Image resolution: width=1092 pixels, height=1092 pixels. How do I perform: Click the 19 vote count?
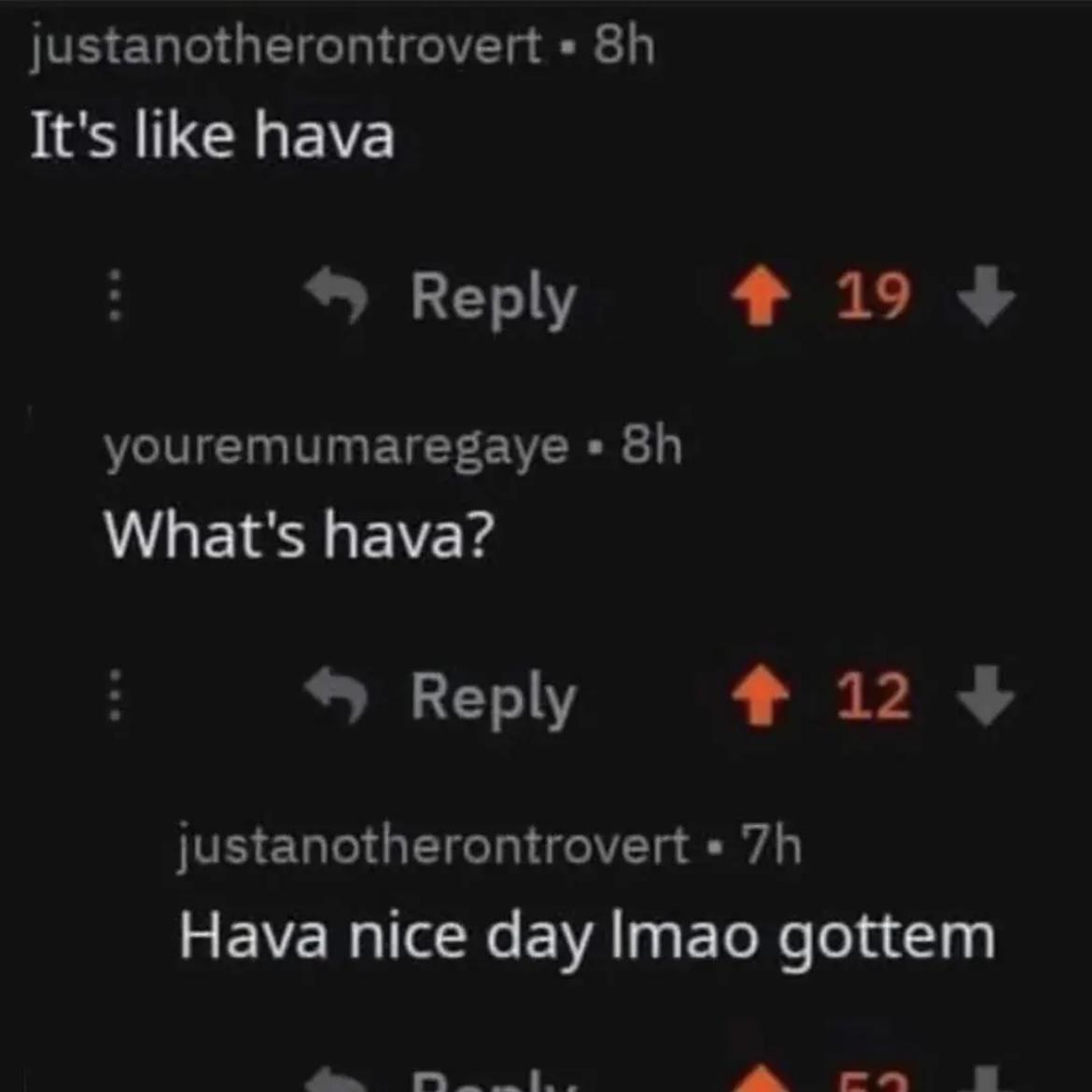[x=874, y=297]
